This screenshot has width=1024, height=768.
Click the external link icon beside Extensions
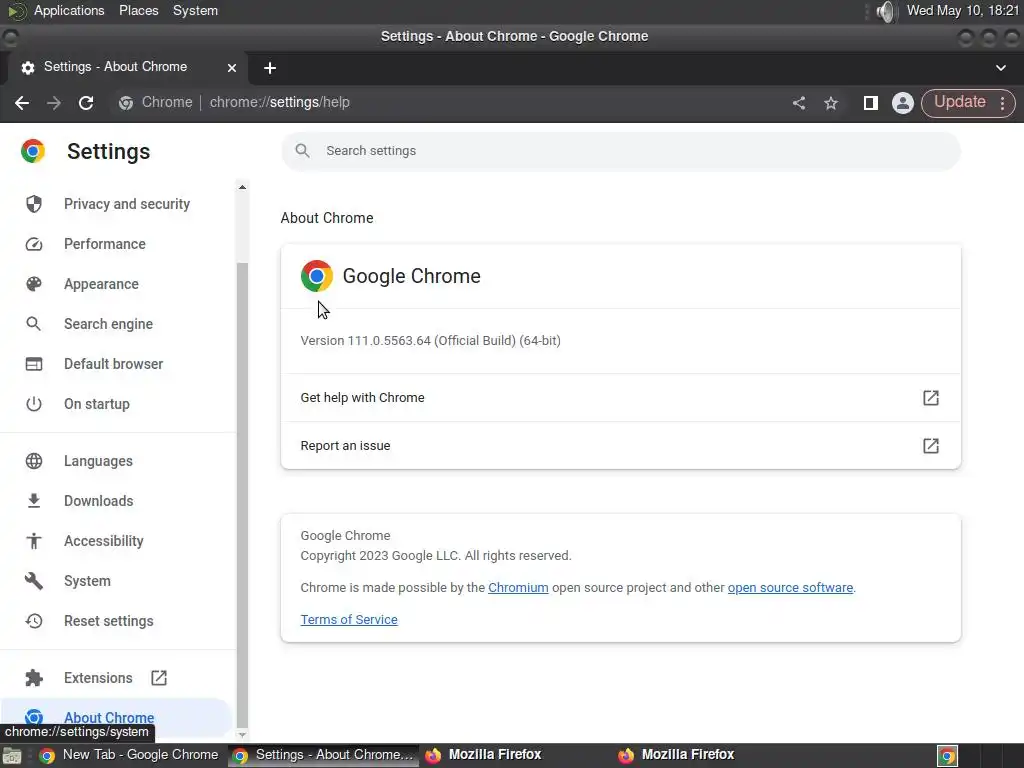pos(159,678)
